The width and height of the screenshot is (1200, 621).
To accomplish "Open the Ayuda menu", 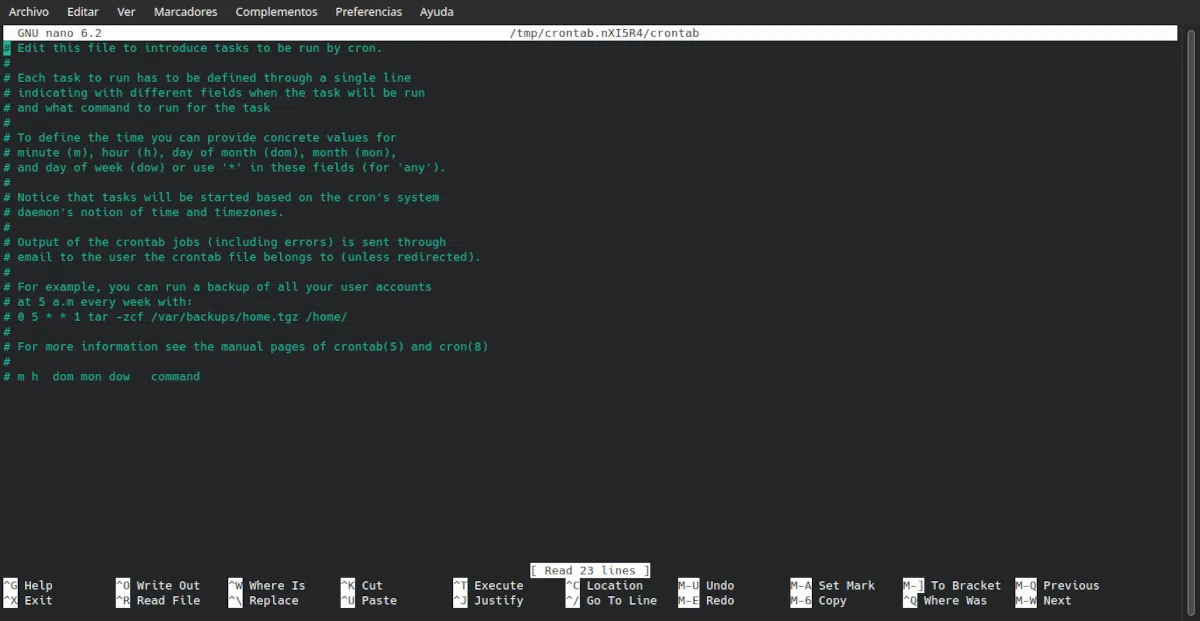I will click(436, 12).
